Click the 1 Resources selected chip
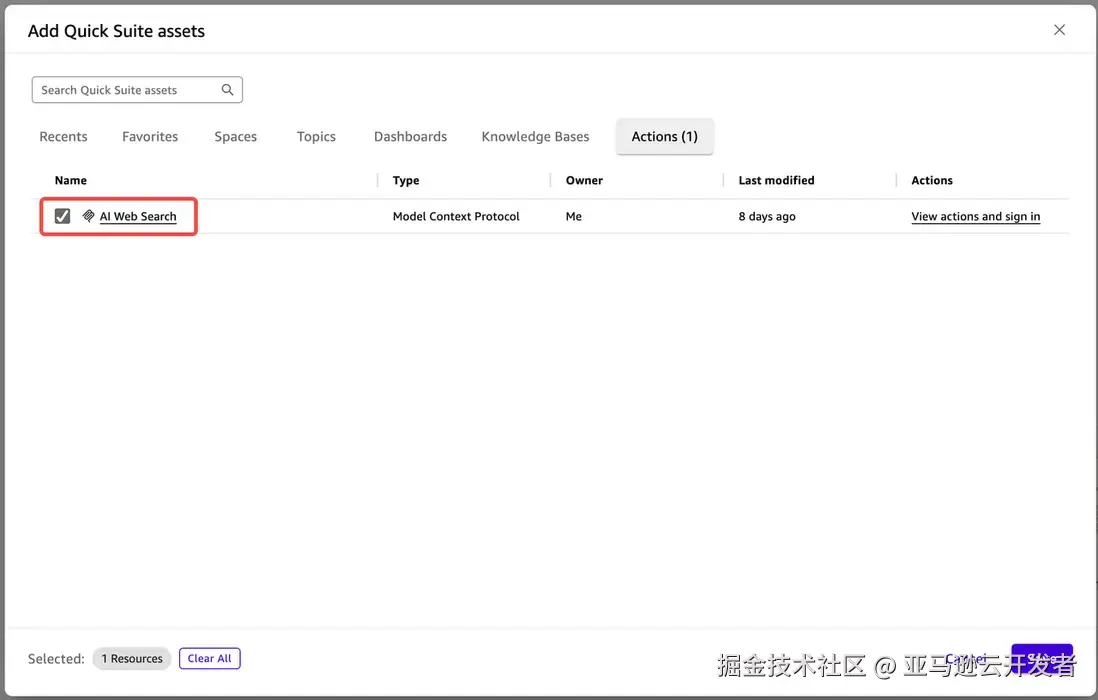Image resolution: width=1098 pixels, height=700 pixels. pos(131,658)
